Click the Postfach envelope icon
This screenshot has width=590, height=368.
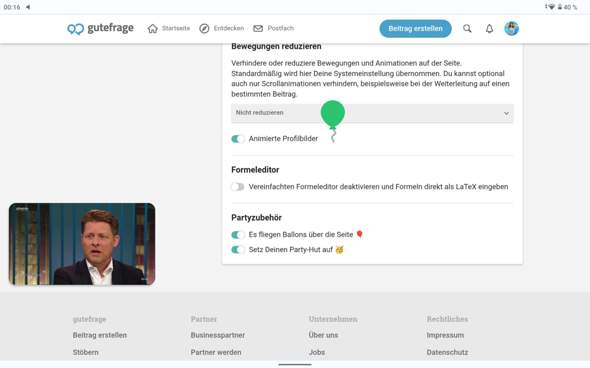[x=258, y=28]
